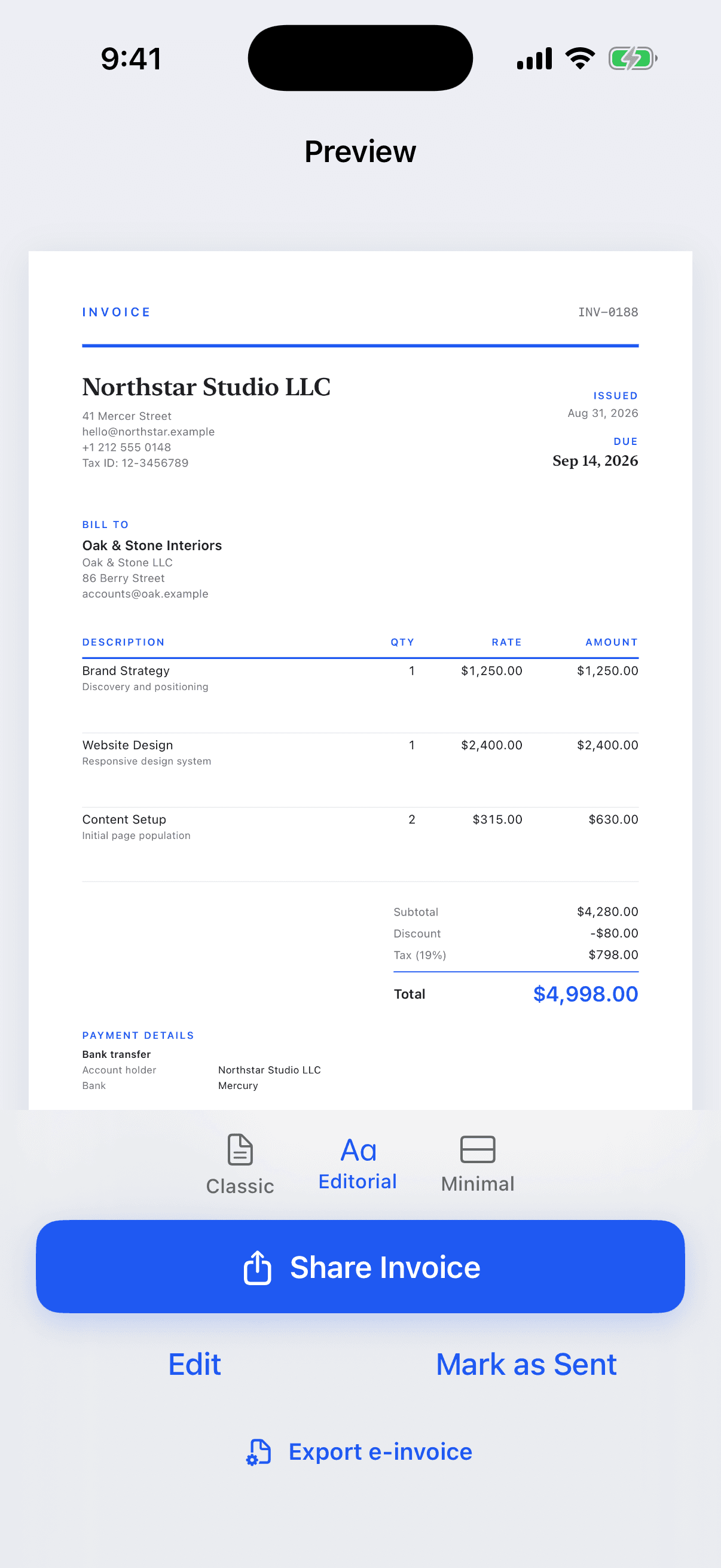
Task: Tap the Share Invoice button
Action: click(360, 1267)
